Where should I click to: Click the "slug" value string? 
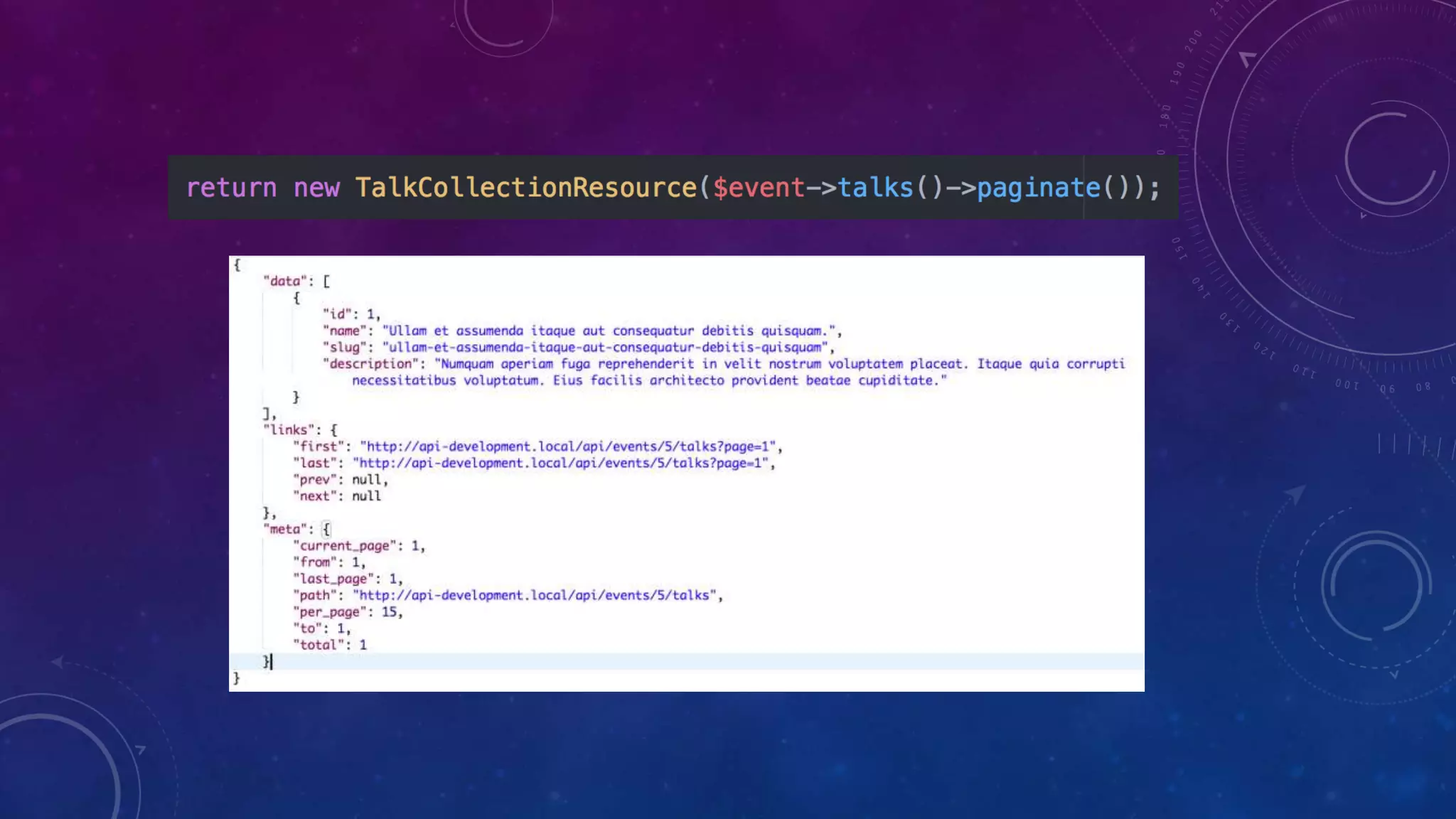click(x=605, y=347)
